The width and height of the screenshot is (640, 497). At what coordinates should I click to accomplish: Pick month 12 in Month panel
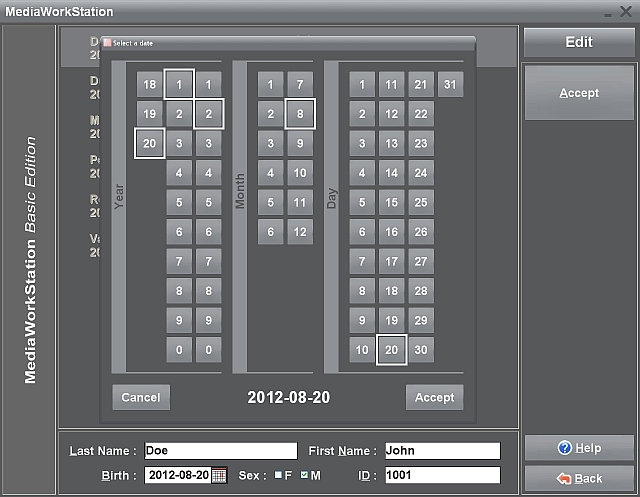300,232
